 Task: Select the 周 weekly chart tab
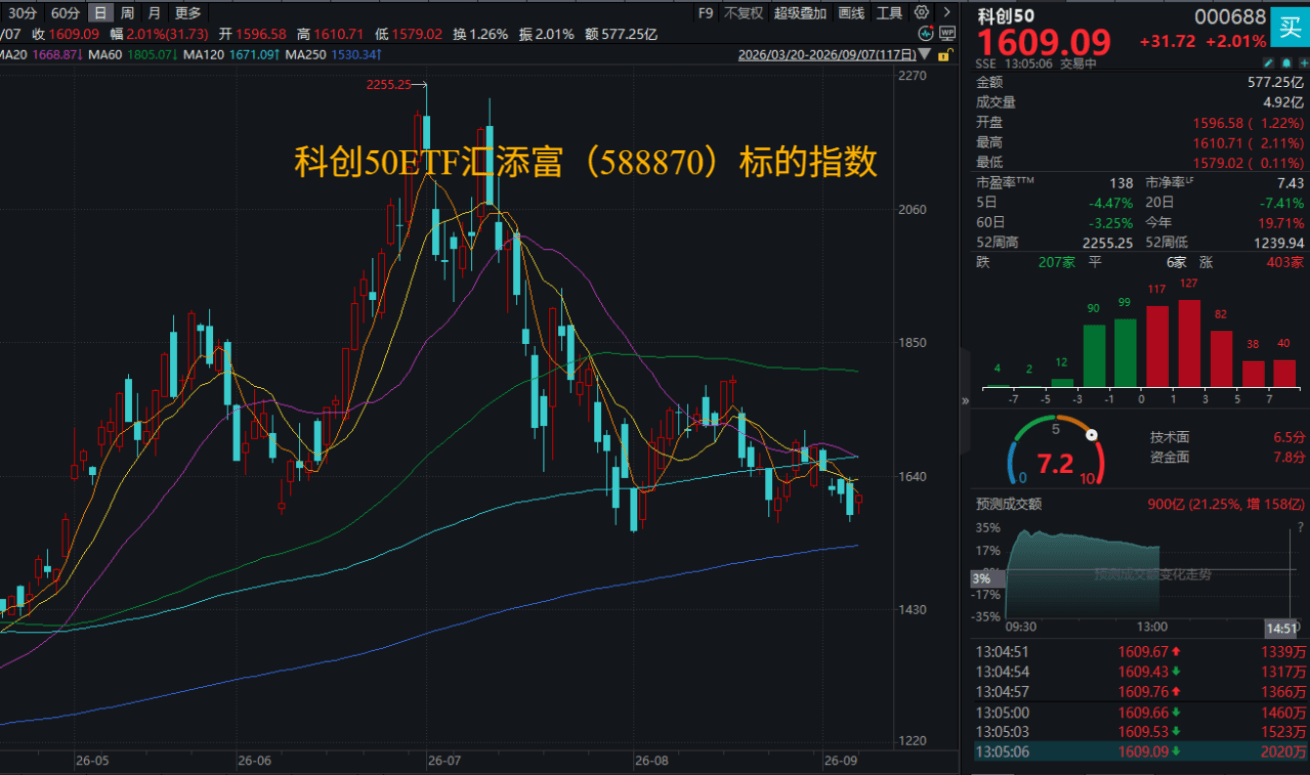127,13
